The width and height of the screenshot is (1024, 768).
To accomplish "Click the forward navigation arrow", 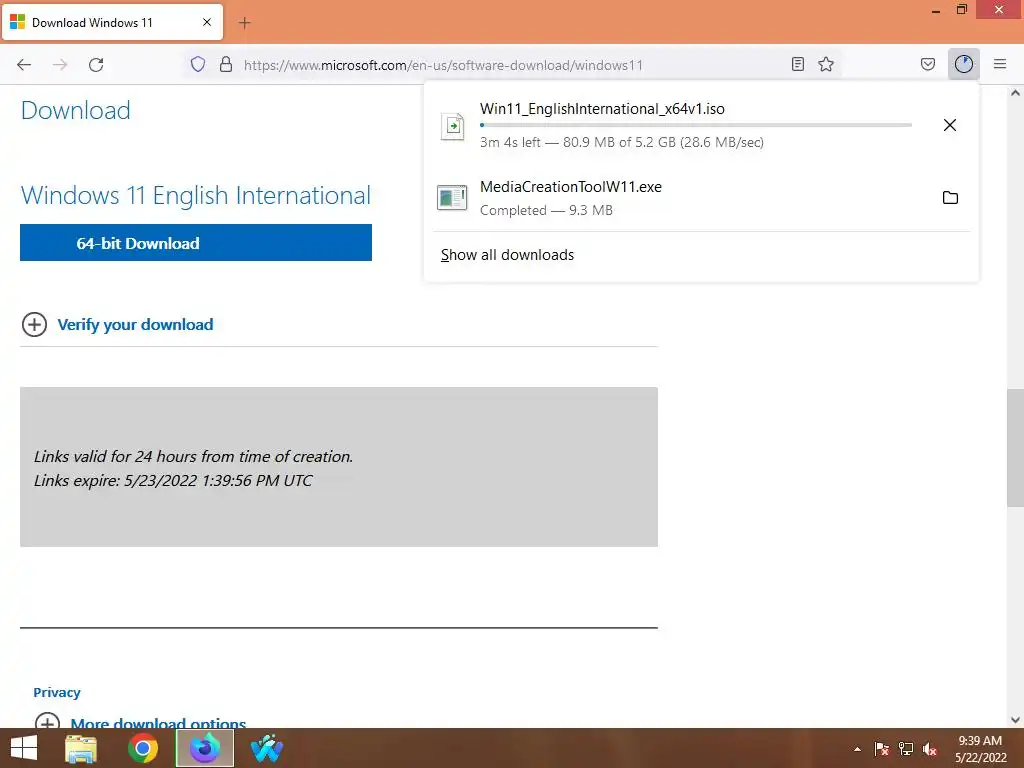I will click(60, 64).
